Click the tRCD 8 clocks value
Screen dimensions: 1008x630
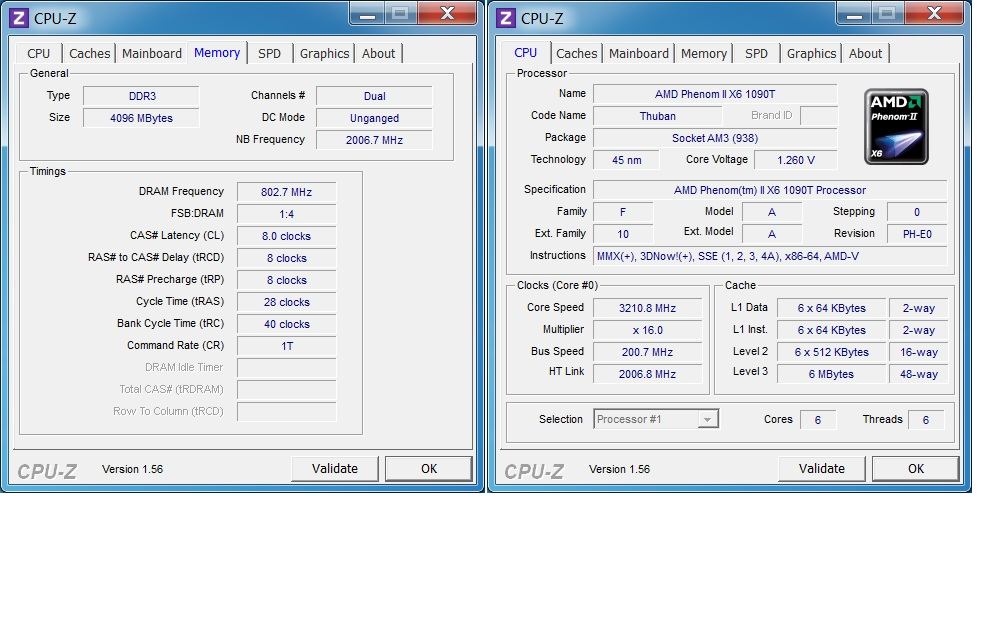point(287,258)
